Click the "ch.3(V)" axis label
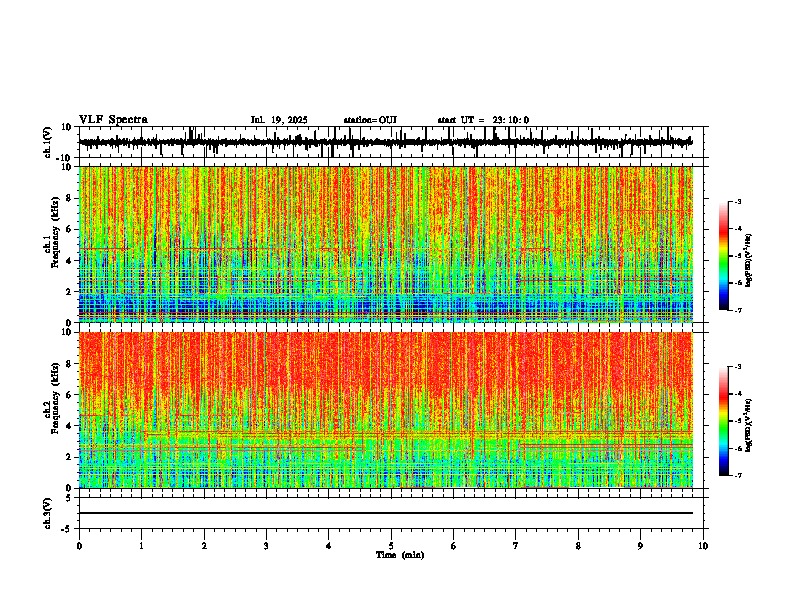The height and width of the screenshot is (612, 792). 47,513
